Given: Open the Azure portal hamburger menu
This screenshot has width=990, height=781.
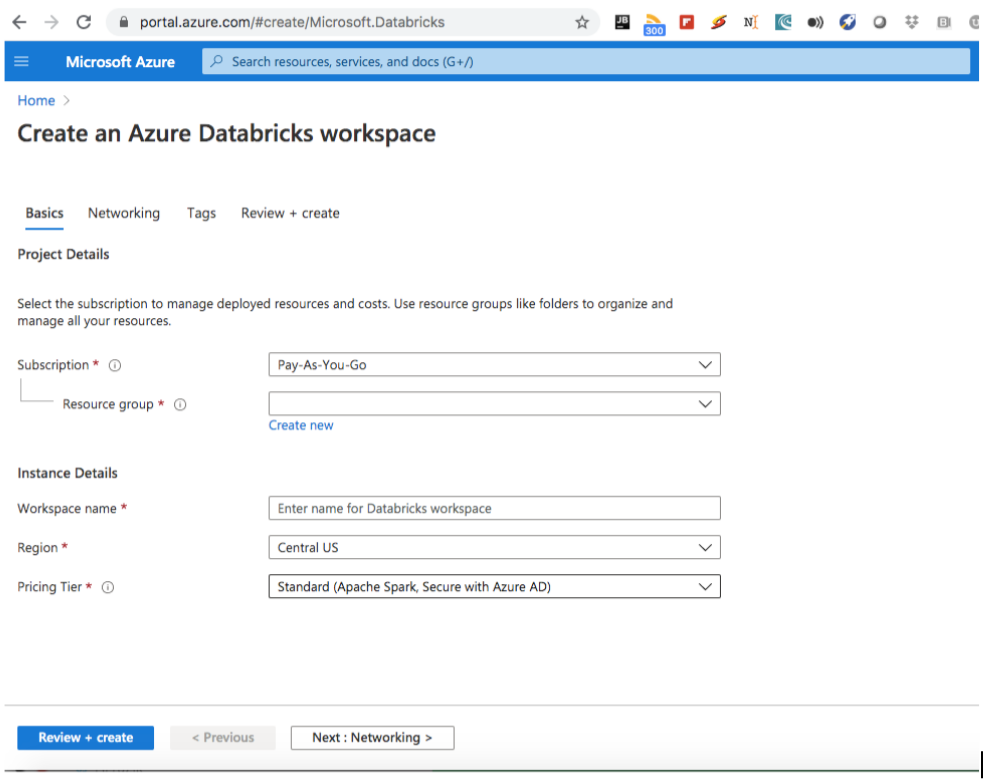Looking at the screenshot, I should 21,61.
